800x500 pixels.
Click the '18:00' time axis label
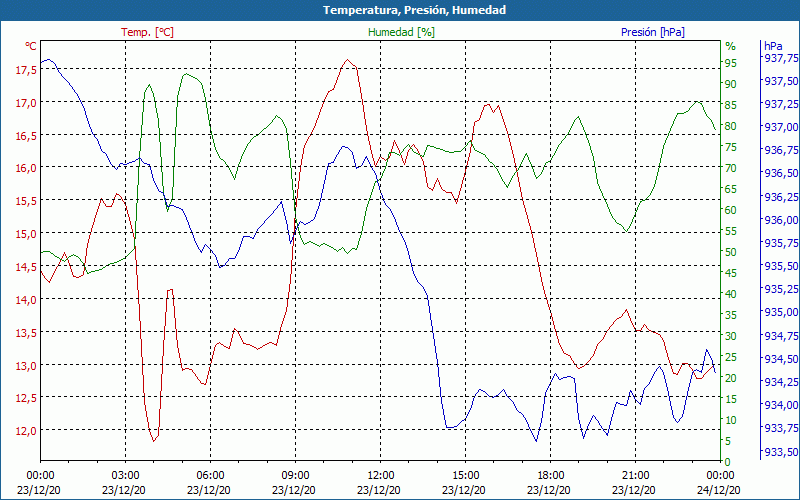[551, 476]
